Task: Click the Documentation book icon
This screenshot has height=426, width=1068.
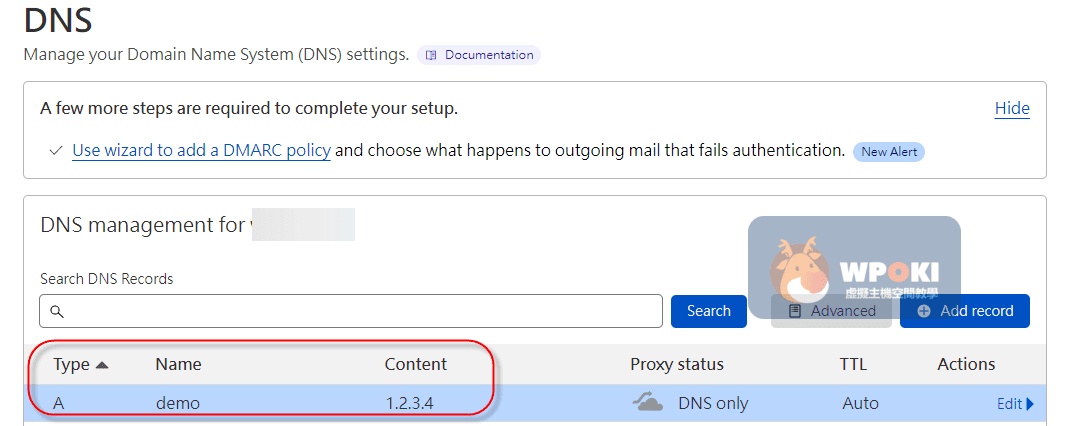Action: (x=431, y=55)
